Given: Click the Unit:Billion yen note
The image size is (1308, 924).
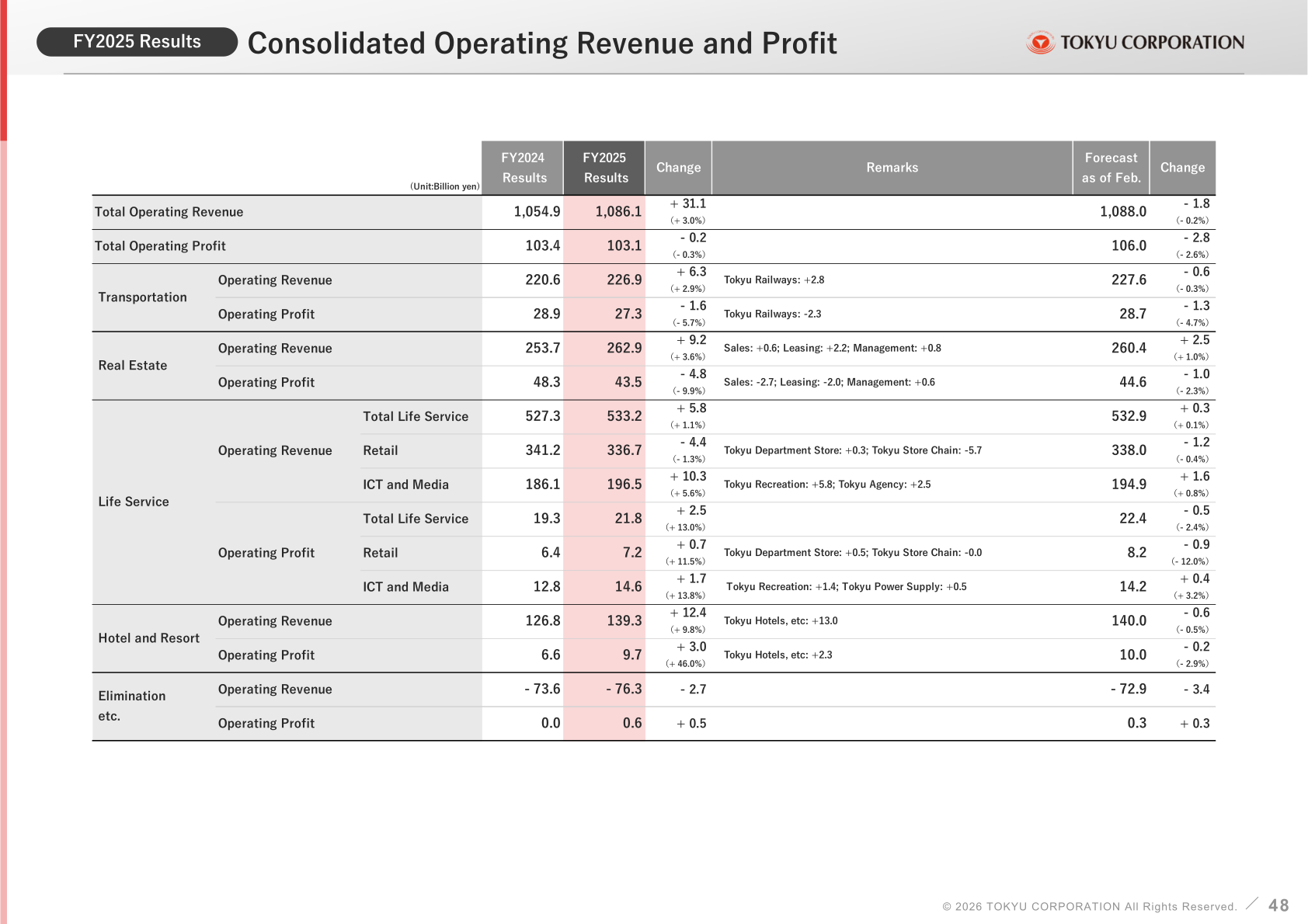Looking at the screenshot, I should click(445, 186).
